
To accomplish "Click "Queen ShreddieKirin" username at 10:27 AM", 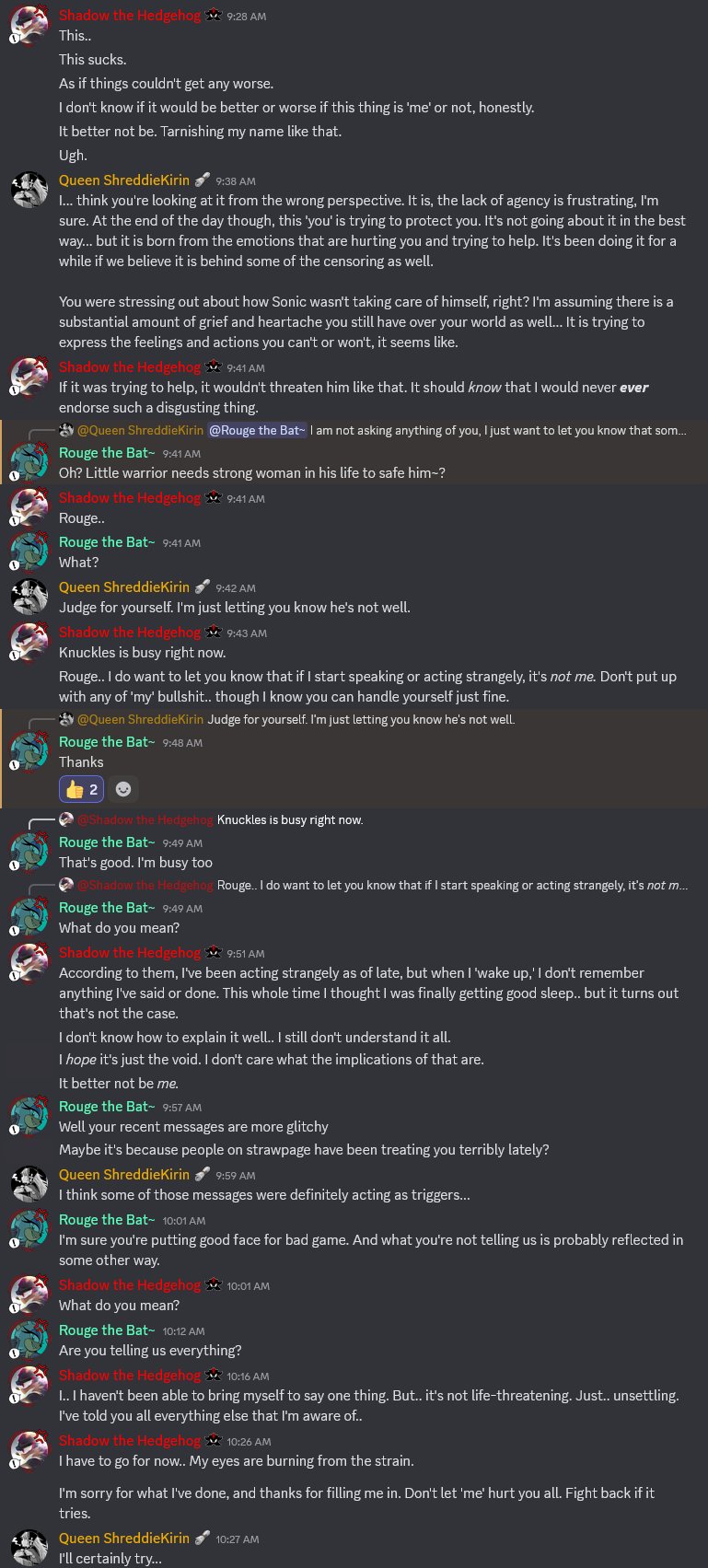I will point(124,1539).
